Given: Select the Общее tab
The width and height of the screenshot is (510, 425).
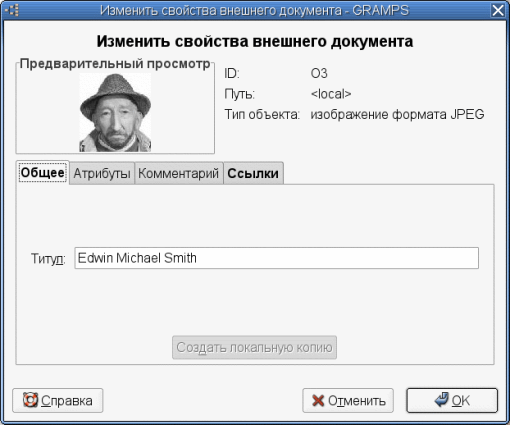Looking at the screenshot, I should (43, 172).
